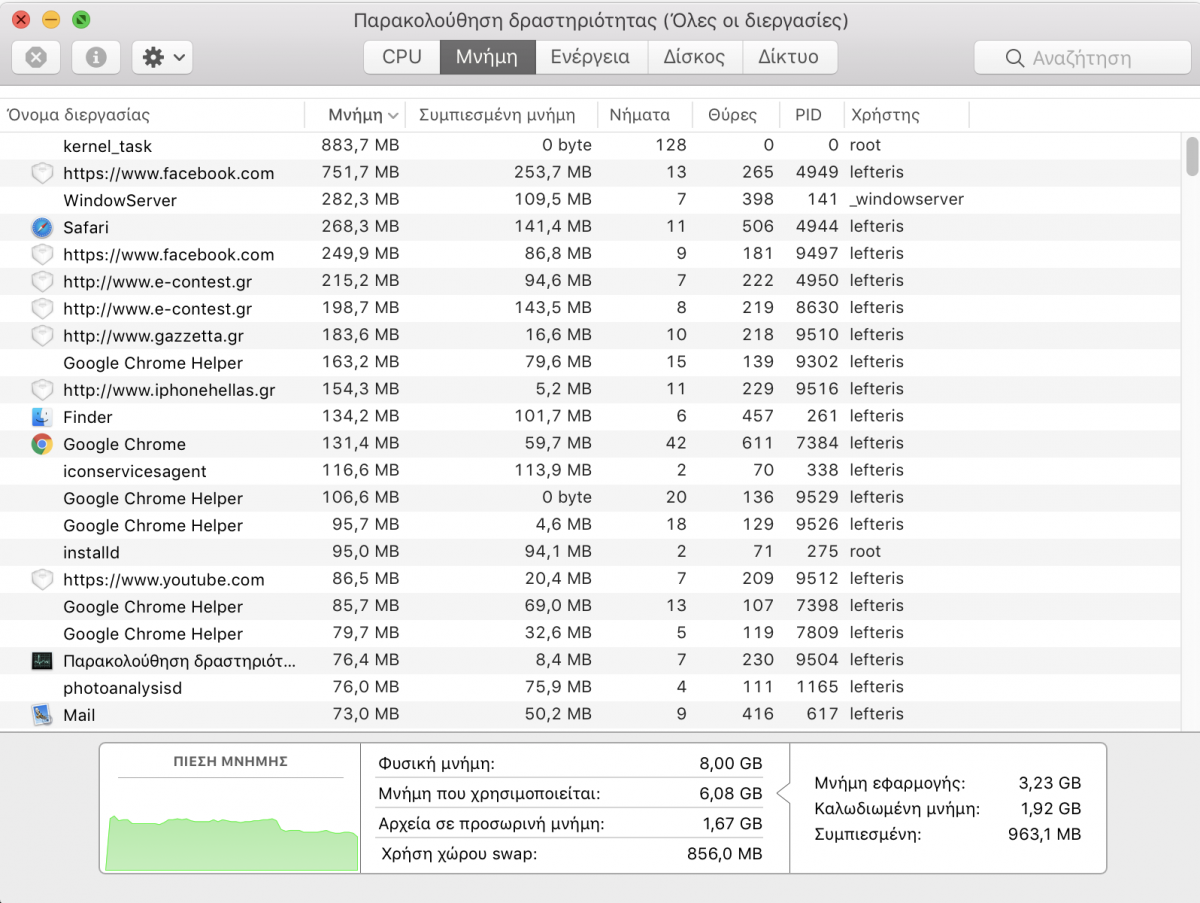The height and width of the screenshot is (903, 1200).
Task: Sort by Θύρες column header
Action: pos(738,115)
